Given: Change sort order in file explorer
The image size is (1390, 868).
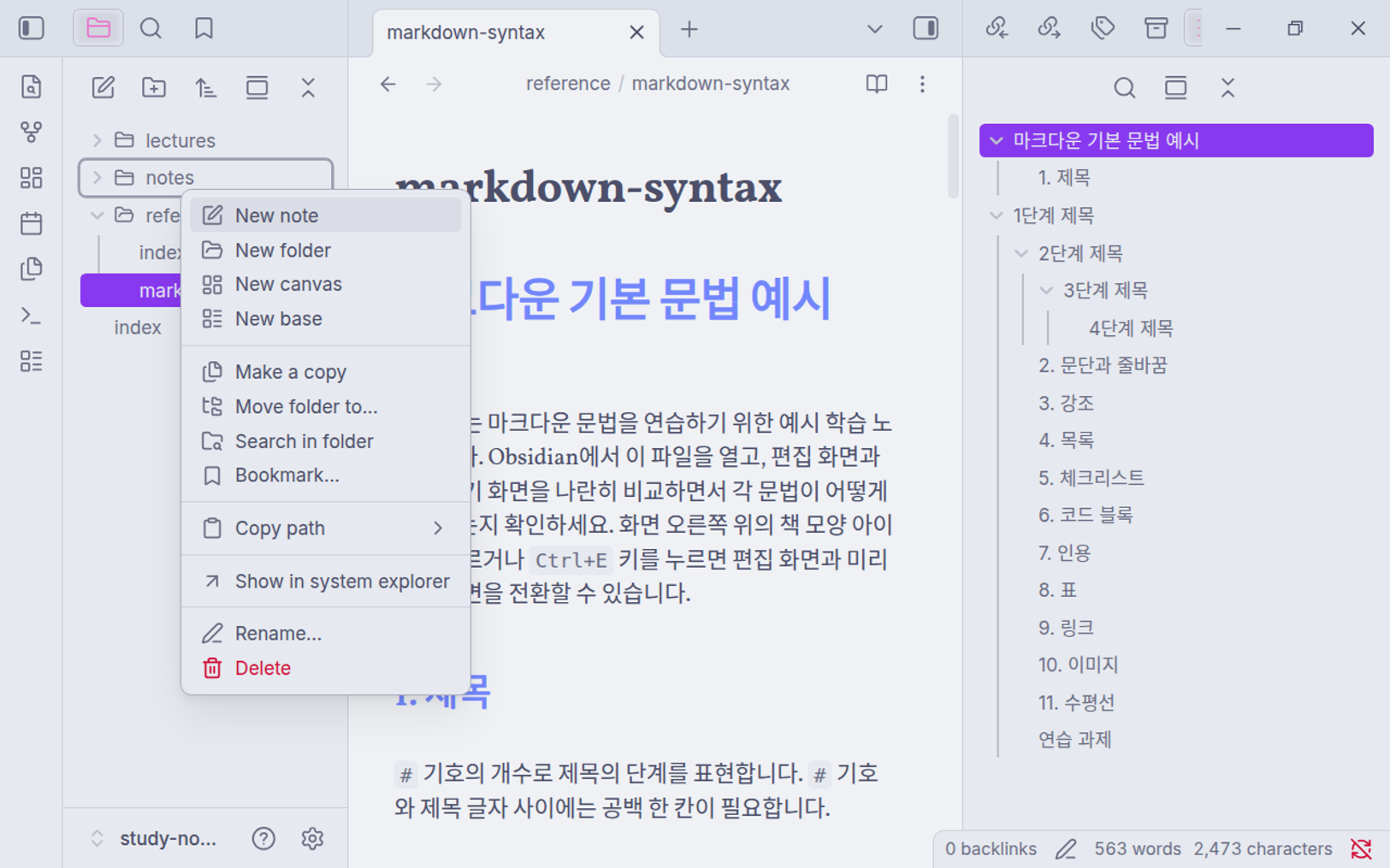Looking at the screenshot, I should pyautogui.click(x=205, y=87).
